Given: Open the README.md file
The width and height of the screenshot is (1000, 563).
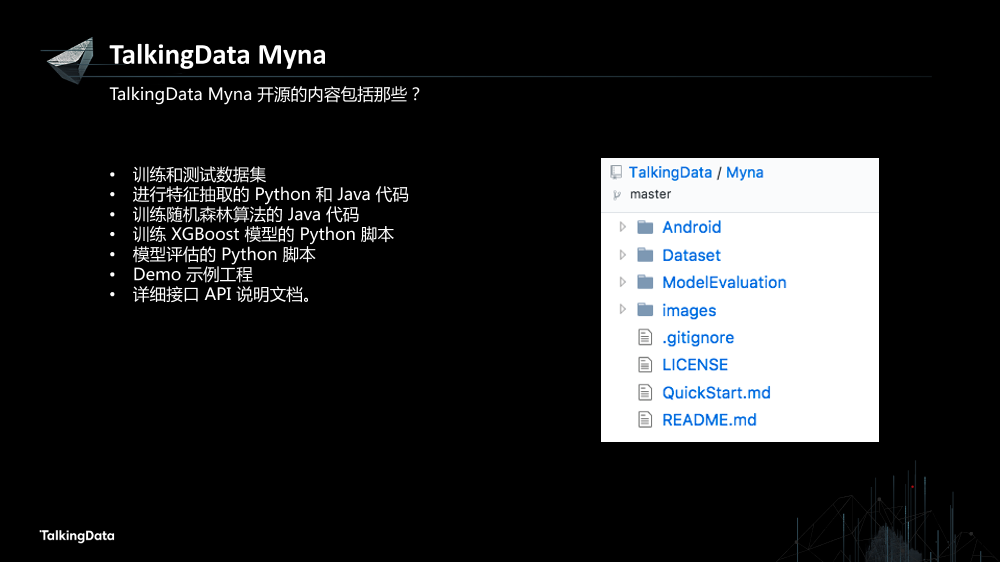Looking at the screenshot, I should (709, 420).
